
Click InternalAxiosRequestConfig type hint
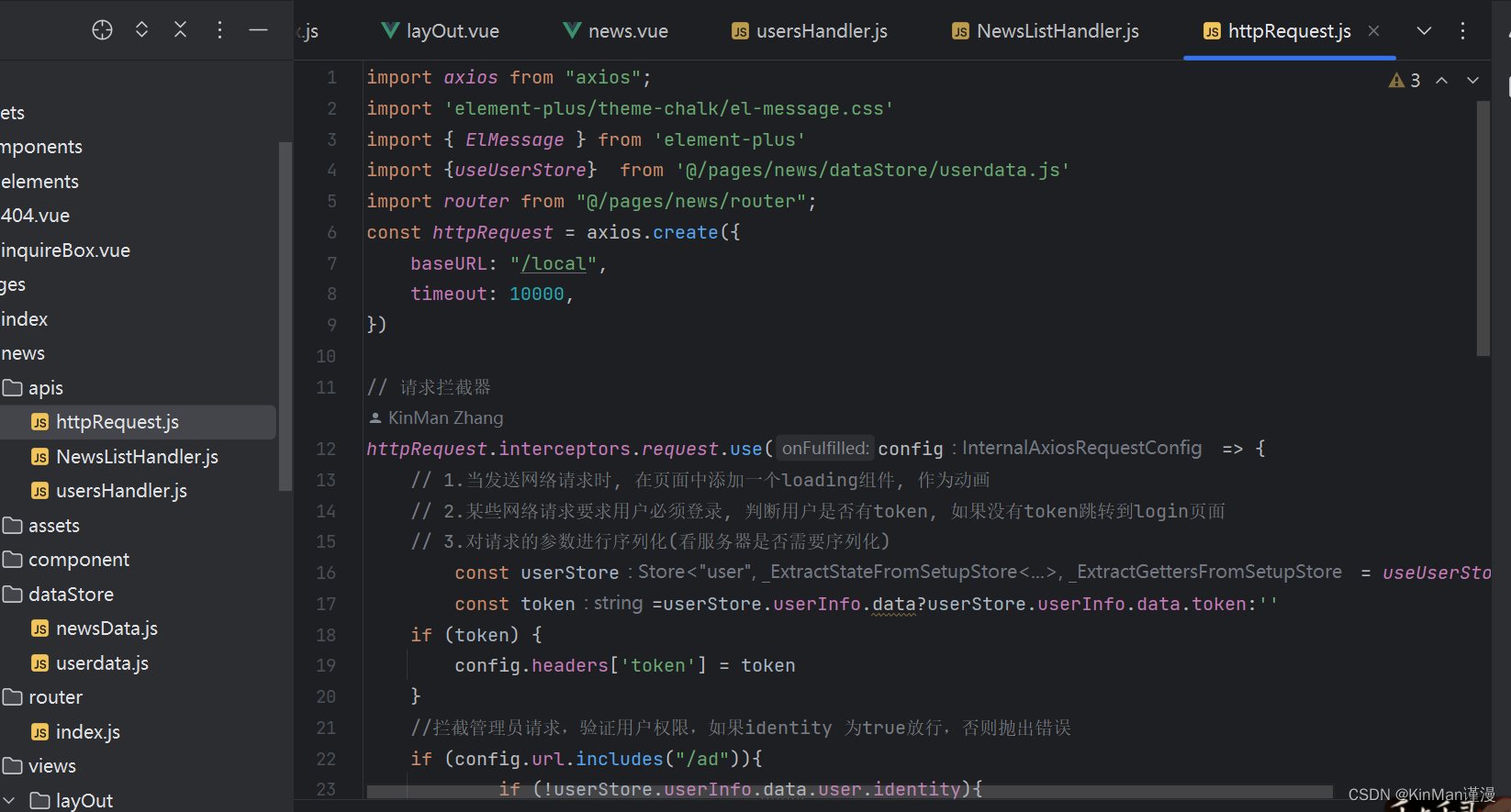1081,448
